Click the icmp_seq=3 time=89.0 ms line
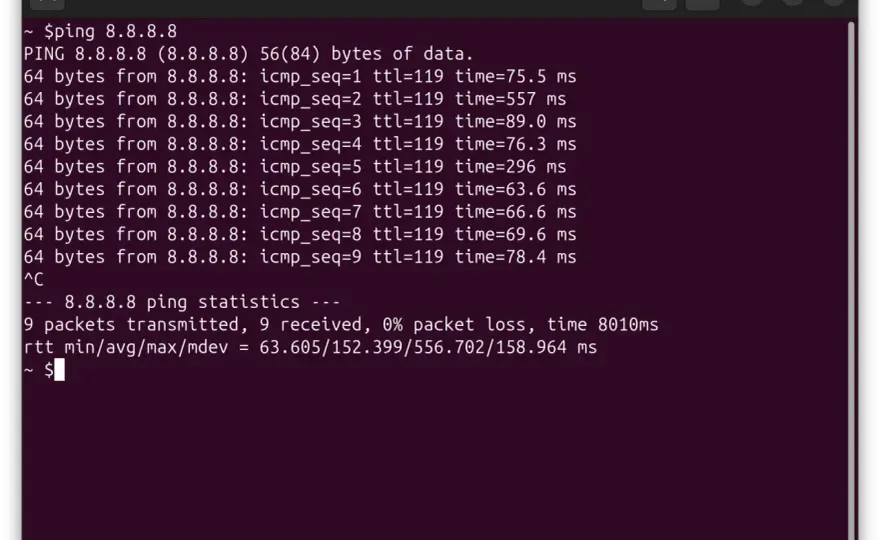This screenshot has width=880, height=540. (300, 121)
